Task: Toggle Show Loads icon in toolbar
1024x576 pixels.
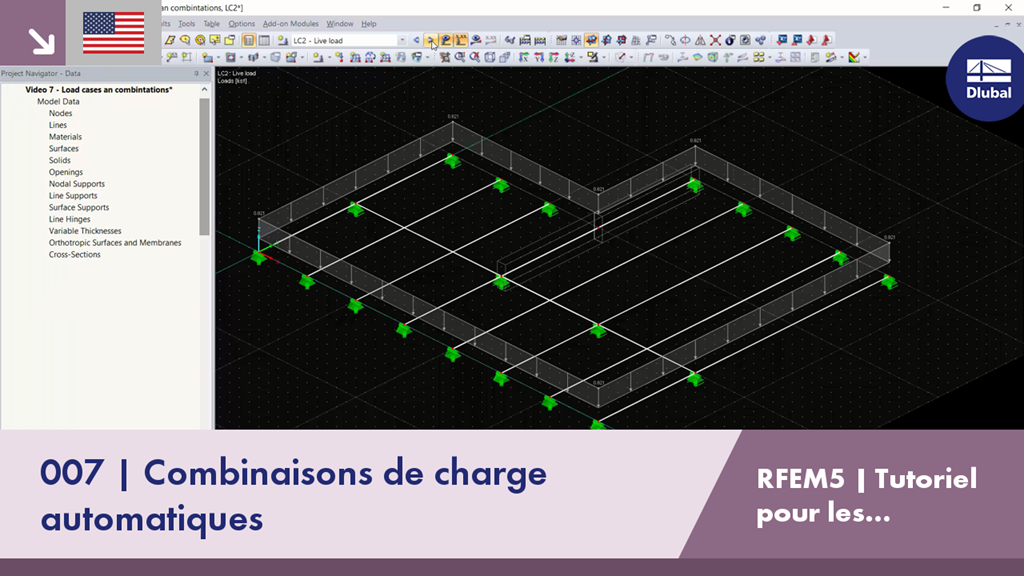Action: point(446,40)
